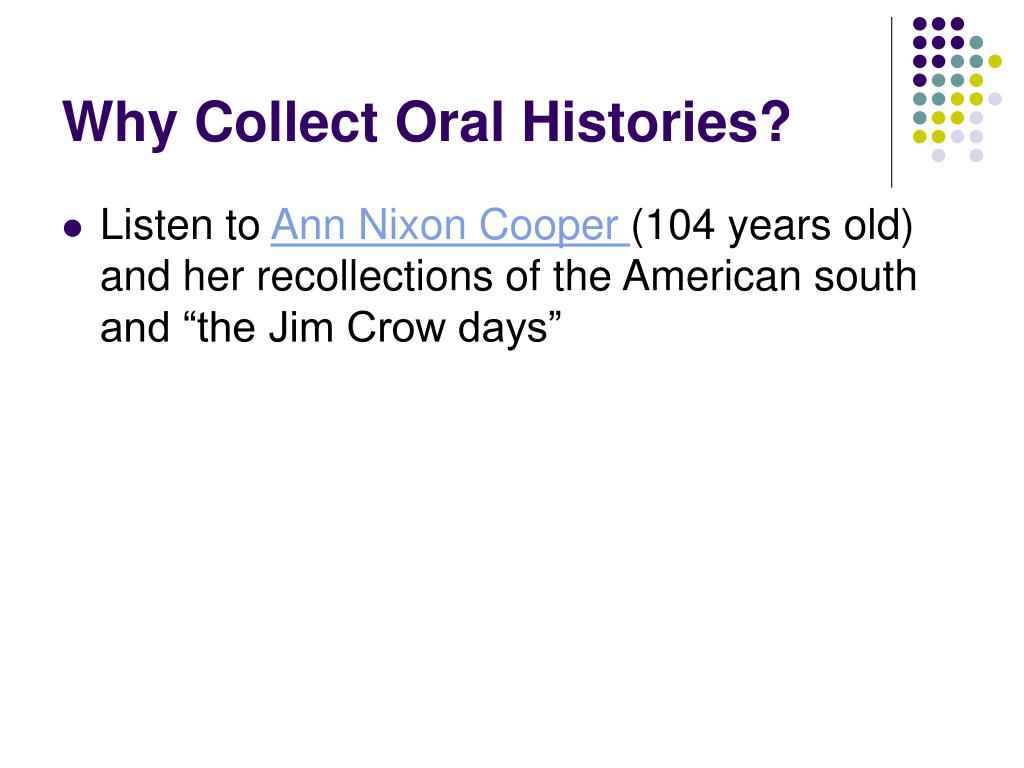The width and height of the screenshot is (1024, 768).
Task: Click the word "Why" in the title
Action: click(120, 124)
